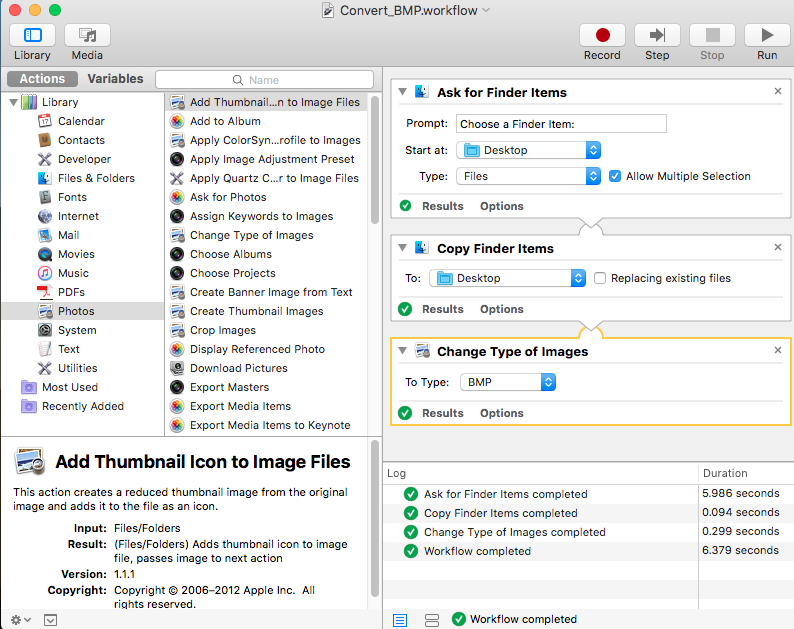
Task: Show Results for Change Type of Images
Action: pyautogui.click(x=443, y=413)
